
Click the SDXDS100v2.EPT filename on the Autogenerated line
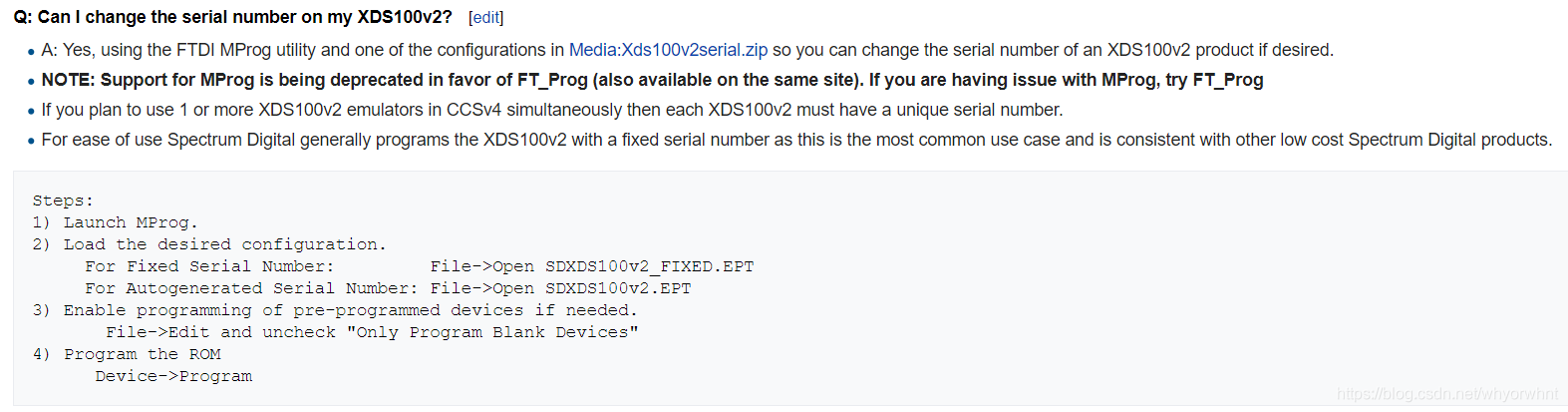click(x=617, y=288)
